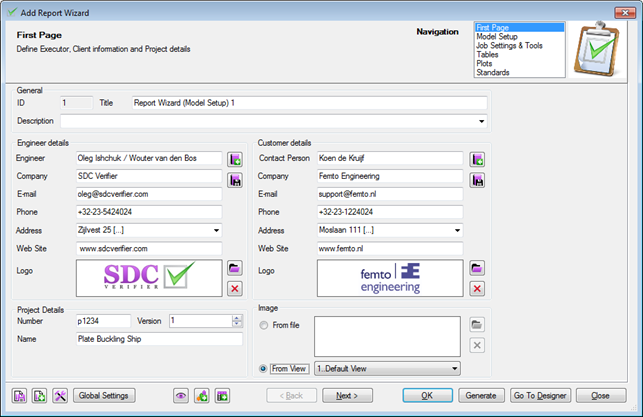Click the Contact Person field Koen de Kruijf
Viewport: 643px width, 417px height.
[390, 158]
